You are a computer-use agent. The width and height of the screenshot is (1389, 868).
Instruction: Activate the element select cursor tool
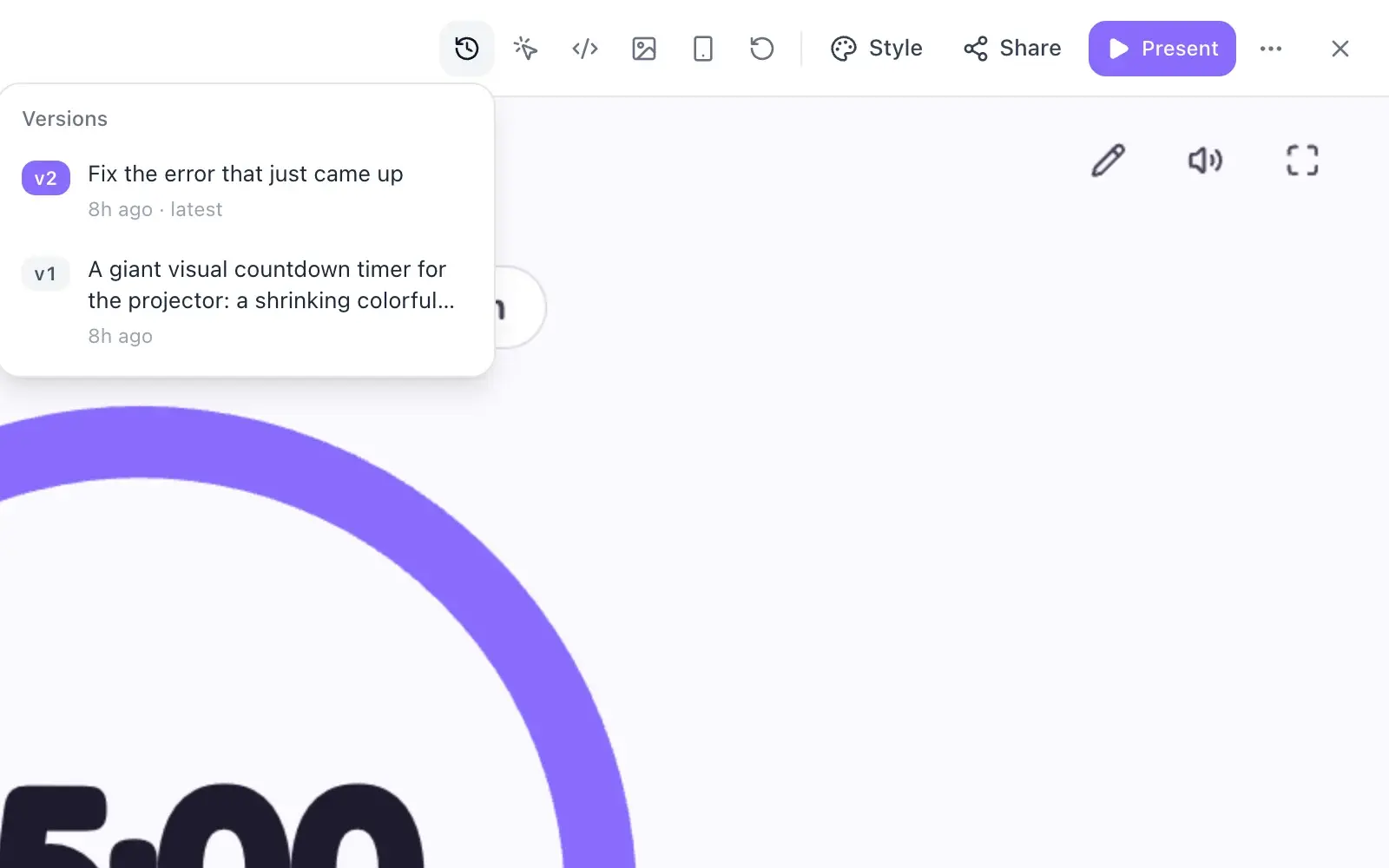pyautogui.click(x=525, y=49)
